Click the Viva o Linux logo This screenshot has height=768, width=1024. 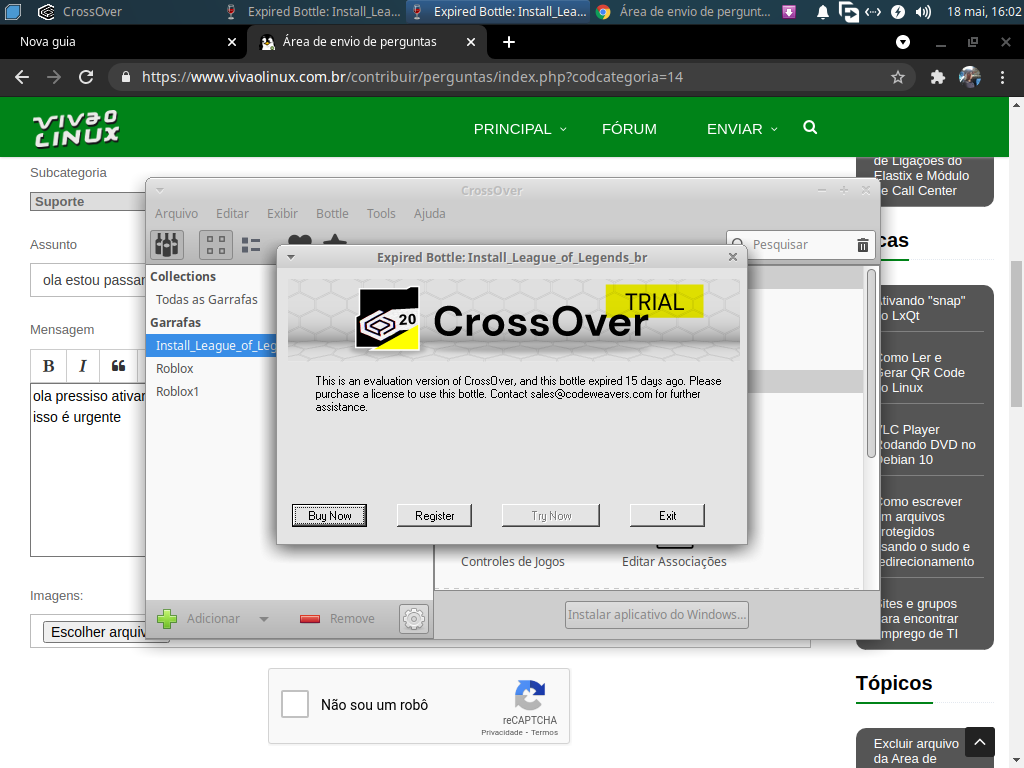[x=76, y=128]
